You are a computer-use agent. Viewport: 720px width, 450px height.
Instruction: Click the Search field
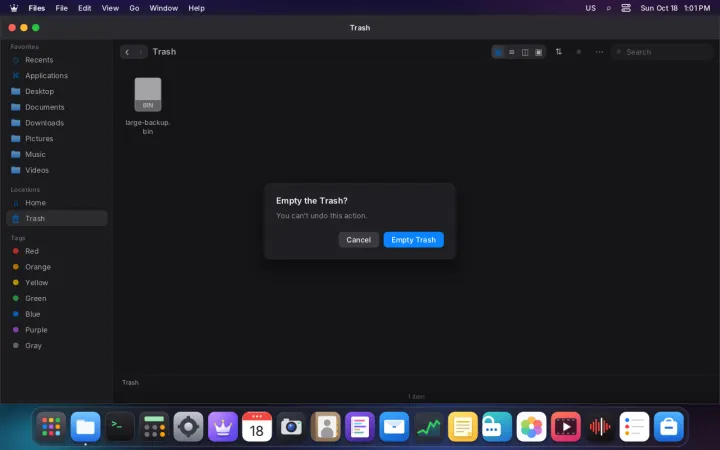[662, 52]
